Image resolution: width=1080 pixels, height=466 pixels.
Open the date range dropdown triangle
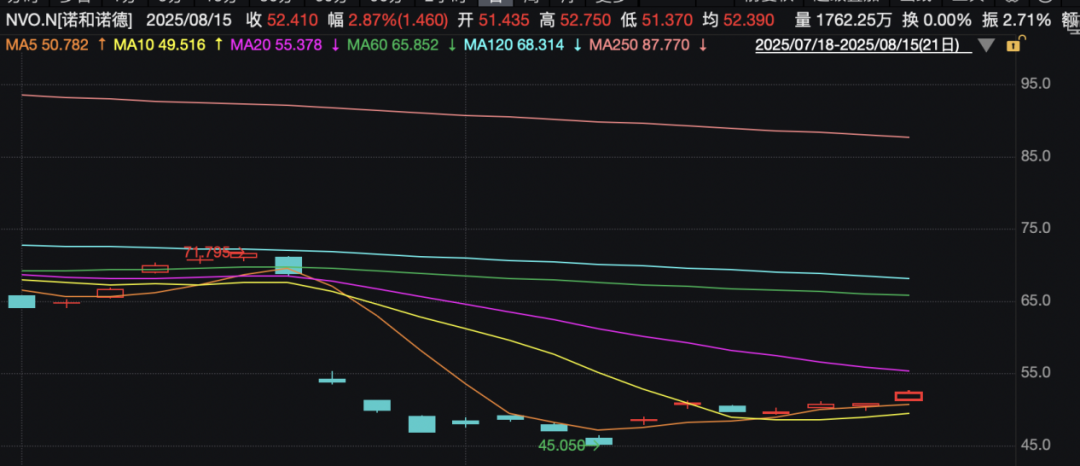[x=987, y=46]
